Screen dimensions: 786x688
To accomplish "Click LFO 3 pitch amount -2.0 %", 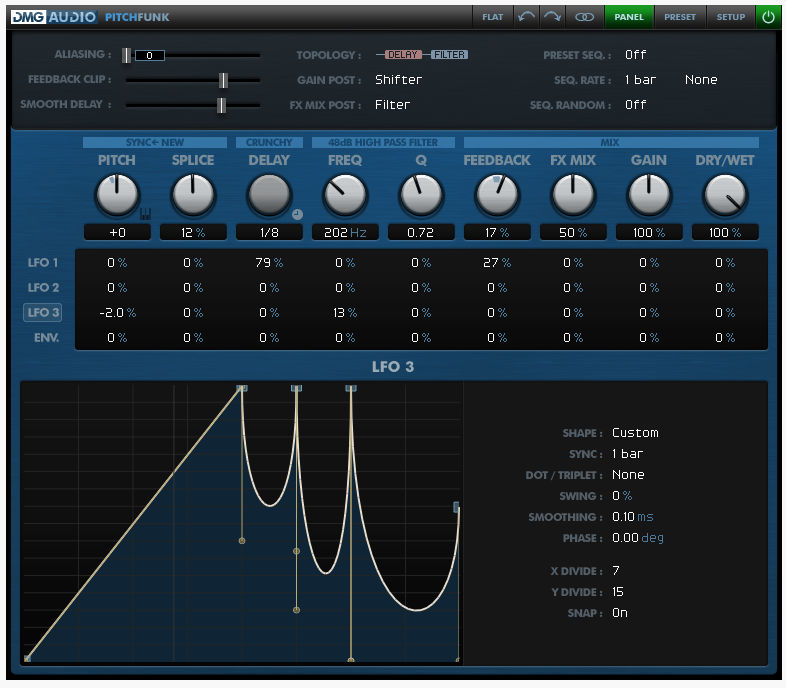I will pos(117,312).
